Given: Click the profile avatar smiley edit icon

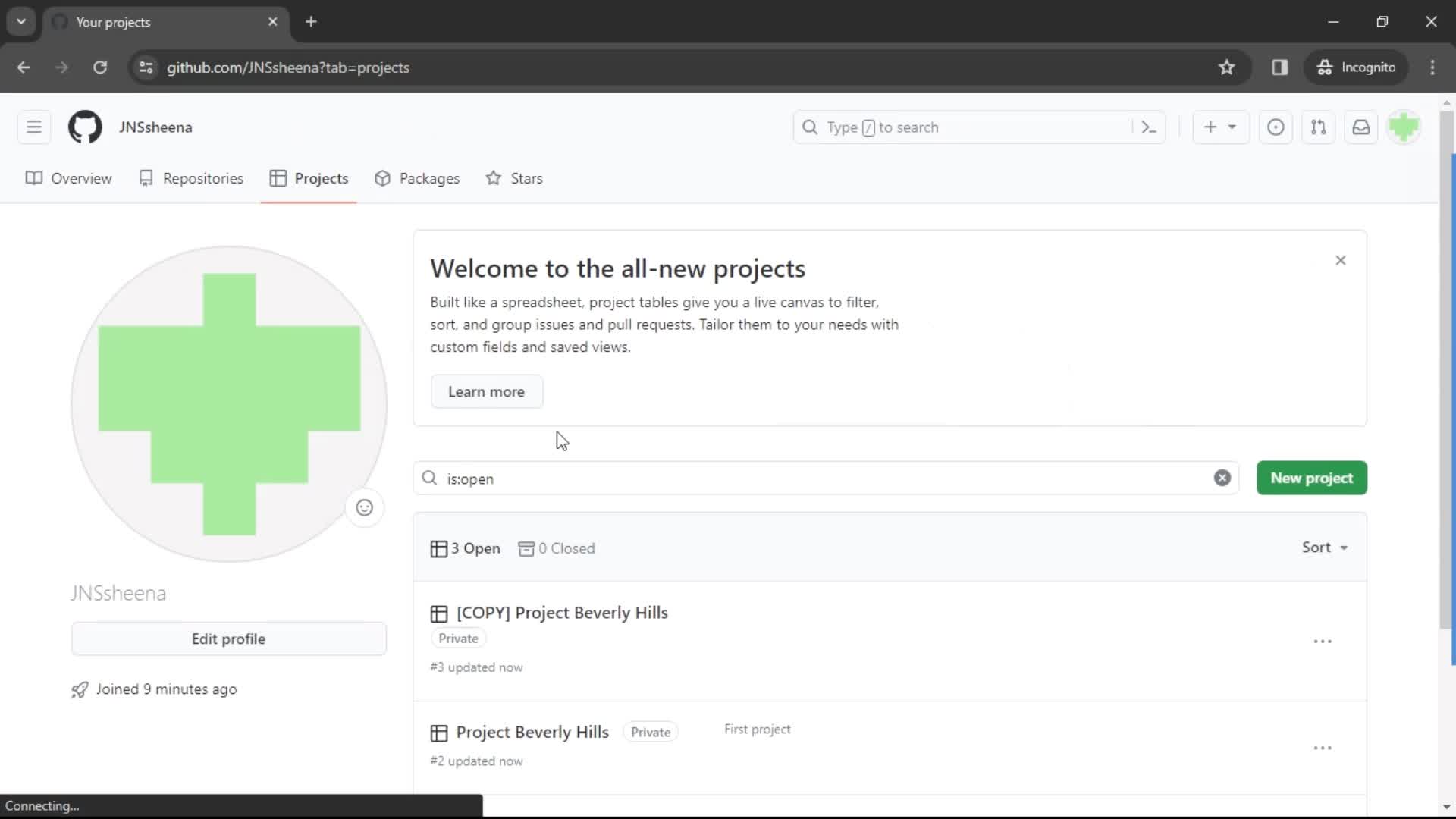Looking at the screenshot, I should coord(365,508).
